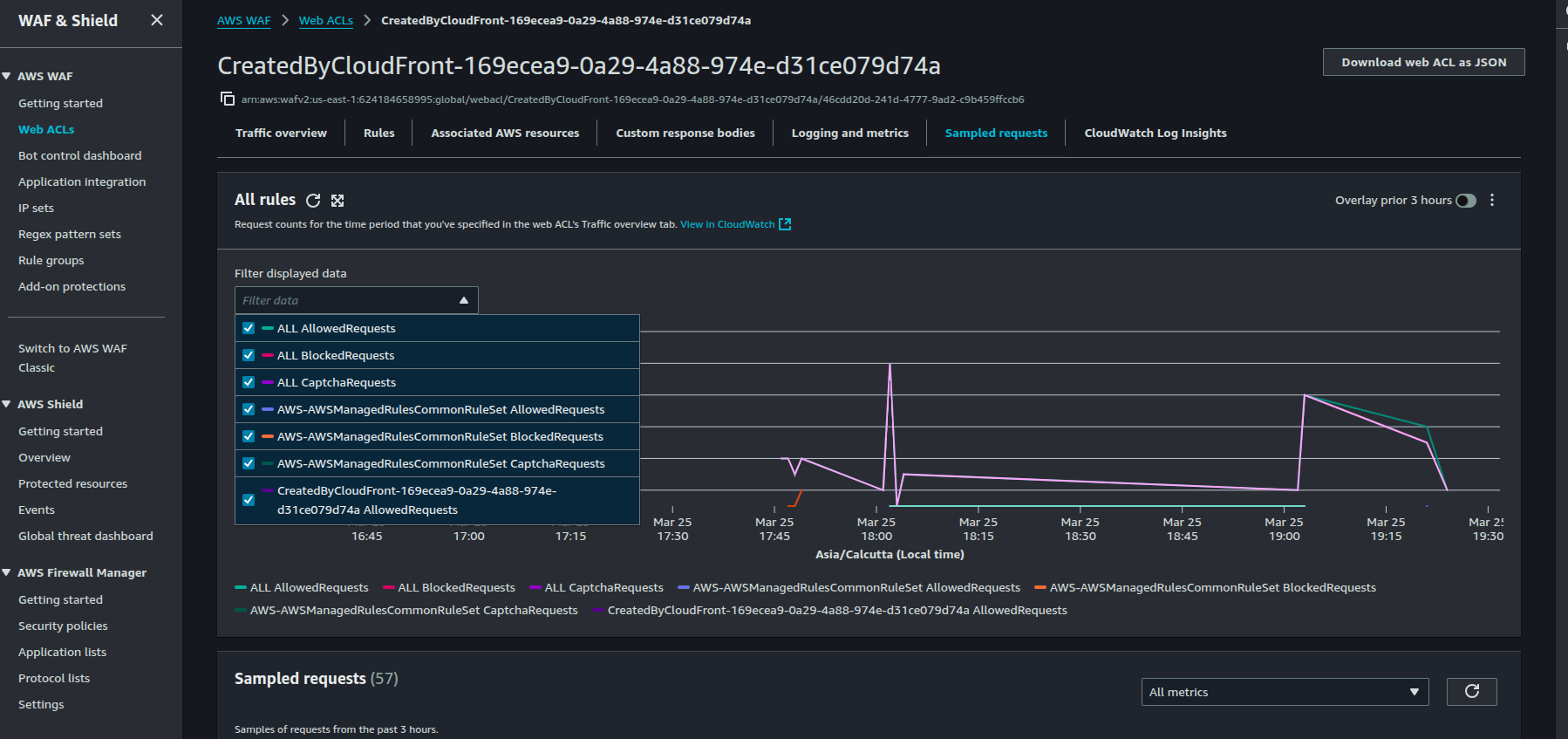1568x739 pixels.
Task: Open Bot control dashboard
Action: click(x=79, y=155)
